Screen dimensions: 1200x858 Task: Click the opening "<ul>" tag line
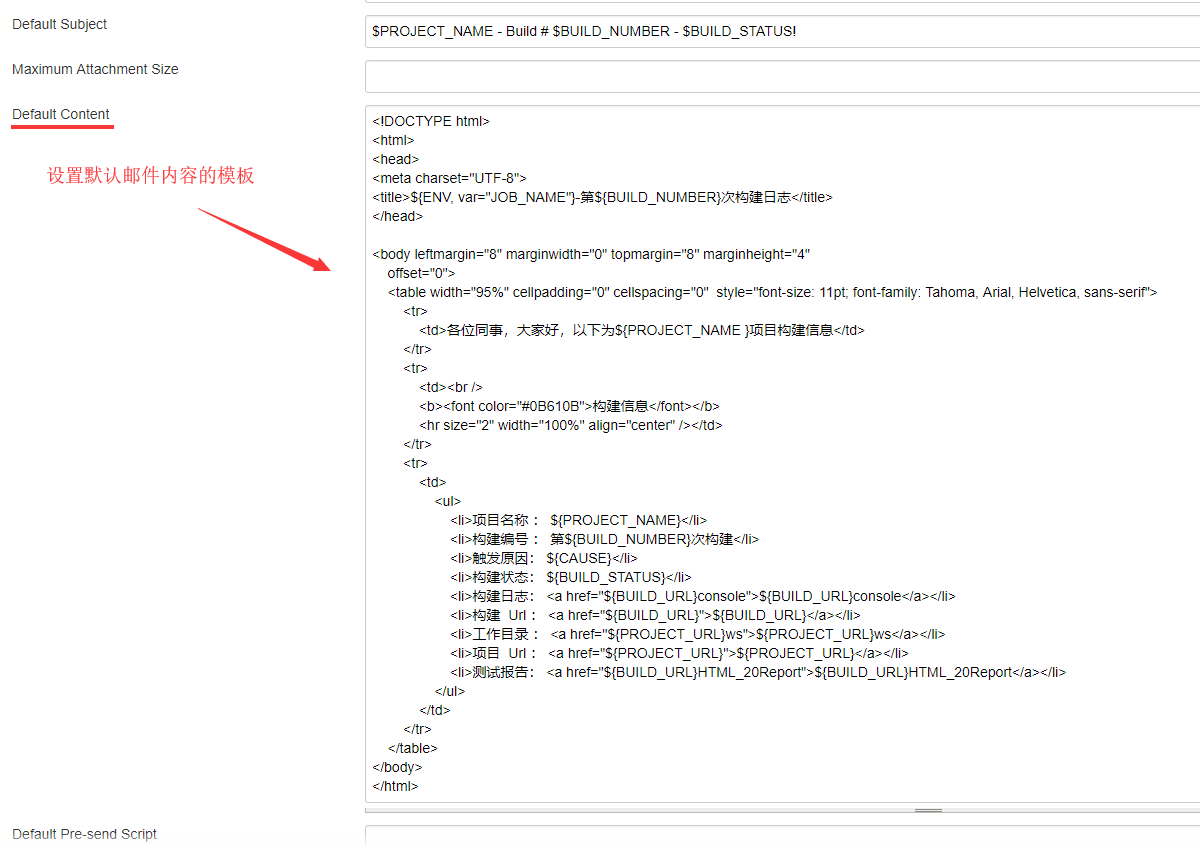pyautogui.click(x=448, y=501)
